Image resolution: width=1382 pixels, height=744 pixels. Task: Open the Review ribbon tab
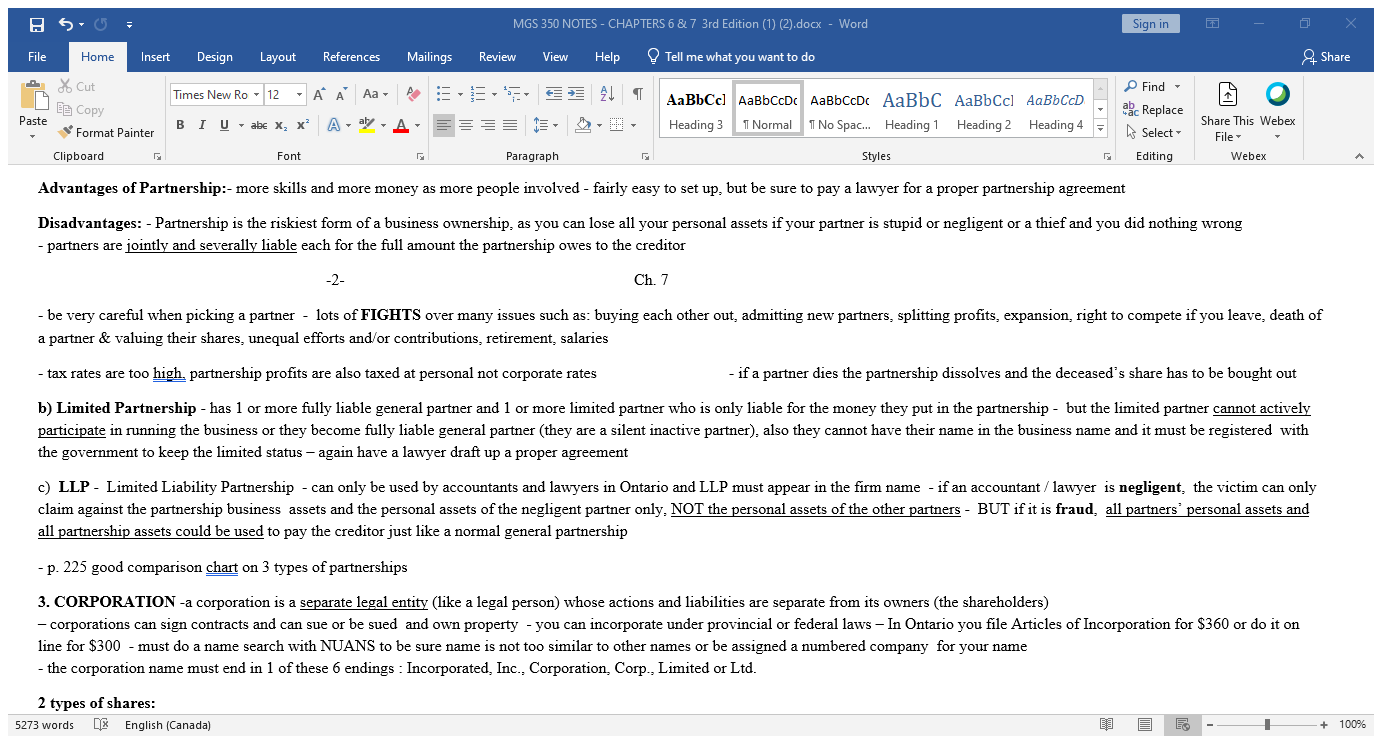click(x=497, y=57)
